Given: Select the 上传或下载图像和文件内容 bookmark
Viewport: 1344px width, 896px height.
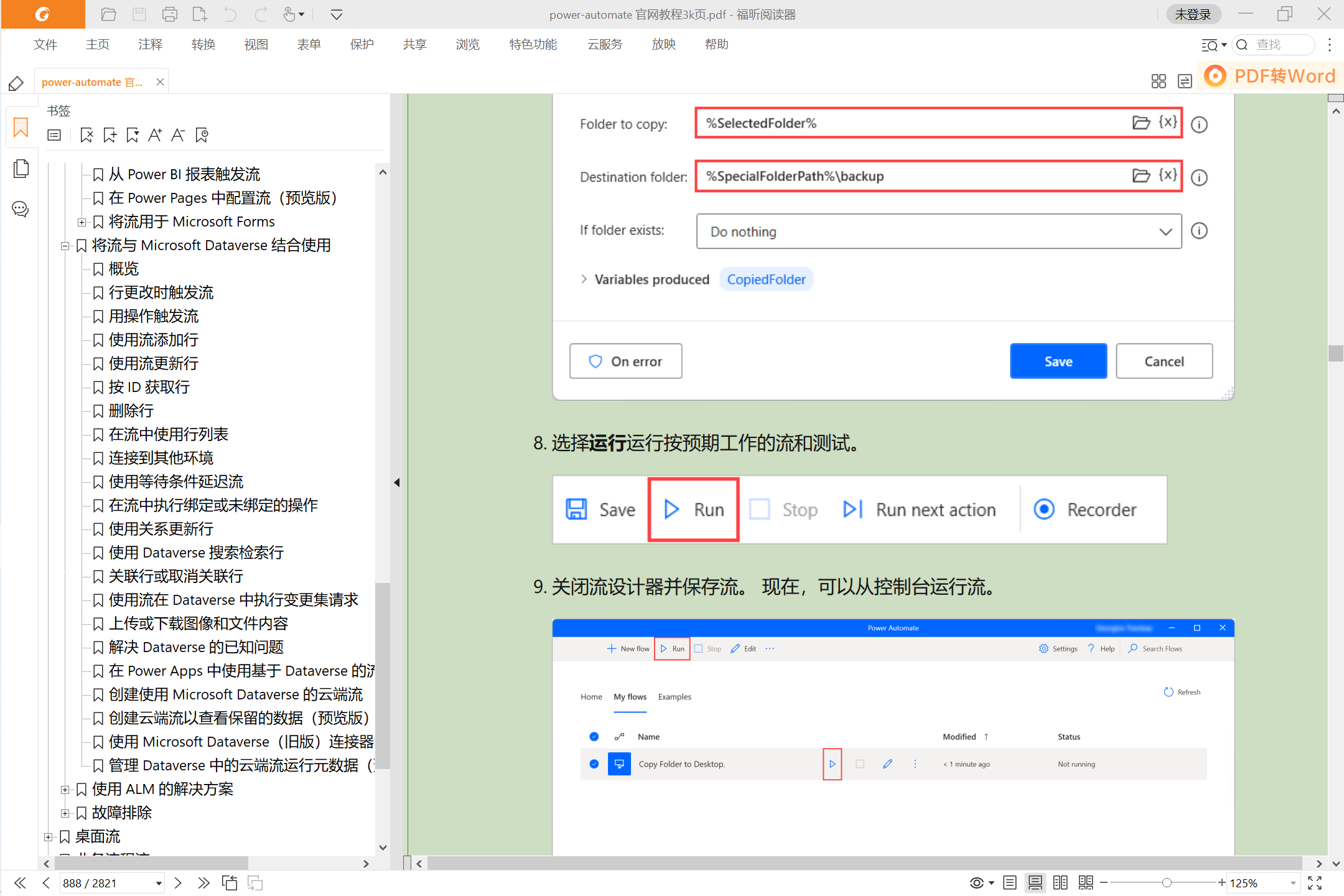Looking at the screenshot, I should (x=198, y=624).
